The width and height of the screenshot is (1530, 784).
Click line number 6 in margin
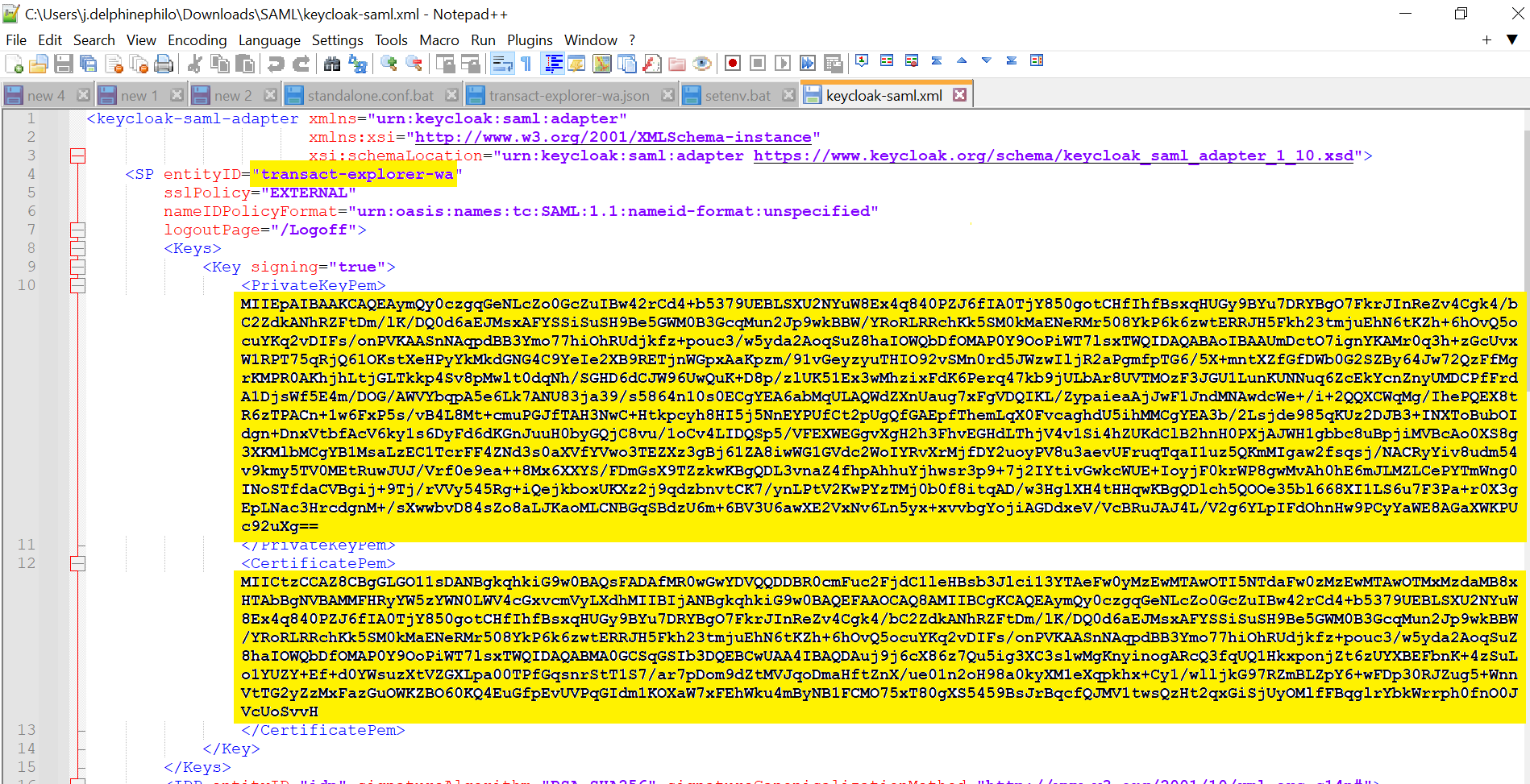(x=31, y=211)
